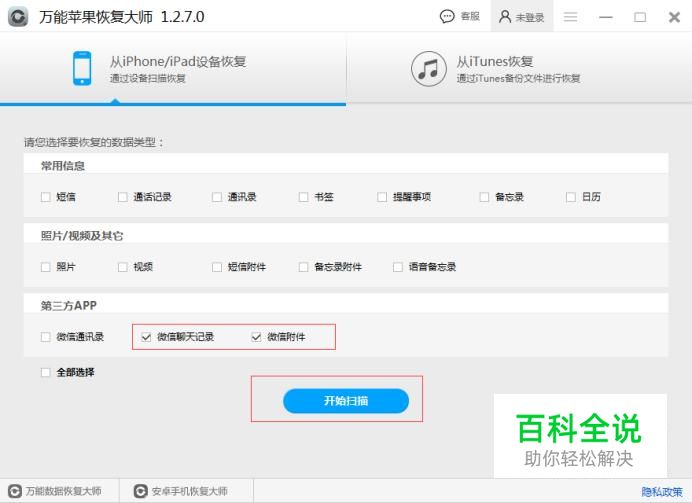Click the title 万能苹果恢复大师 1.2.7.0
Image resolution: width=692 pixels, height=503 pixels.
coord(121,17)
